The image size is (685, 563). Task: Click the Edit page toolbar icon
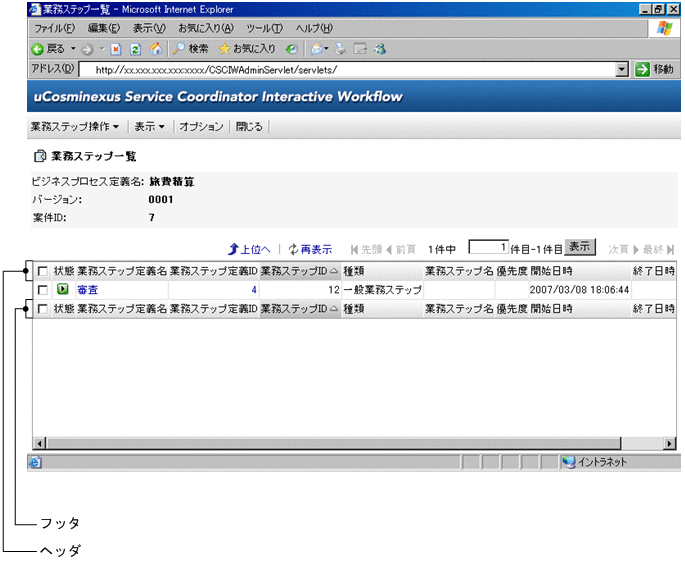pos(360,49)
